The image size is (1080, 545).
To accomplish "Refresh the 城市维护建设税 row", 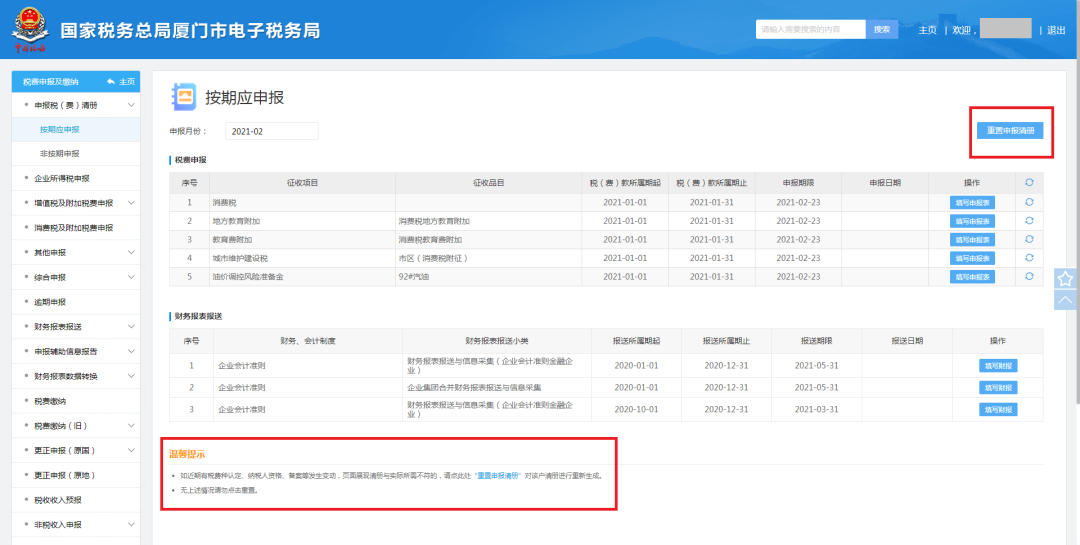I will (1029, 258).
